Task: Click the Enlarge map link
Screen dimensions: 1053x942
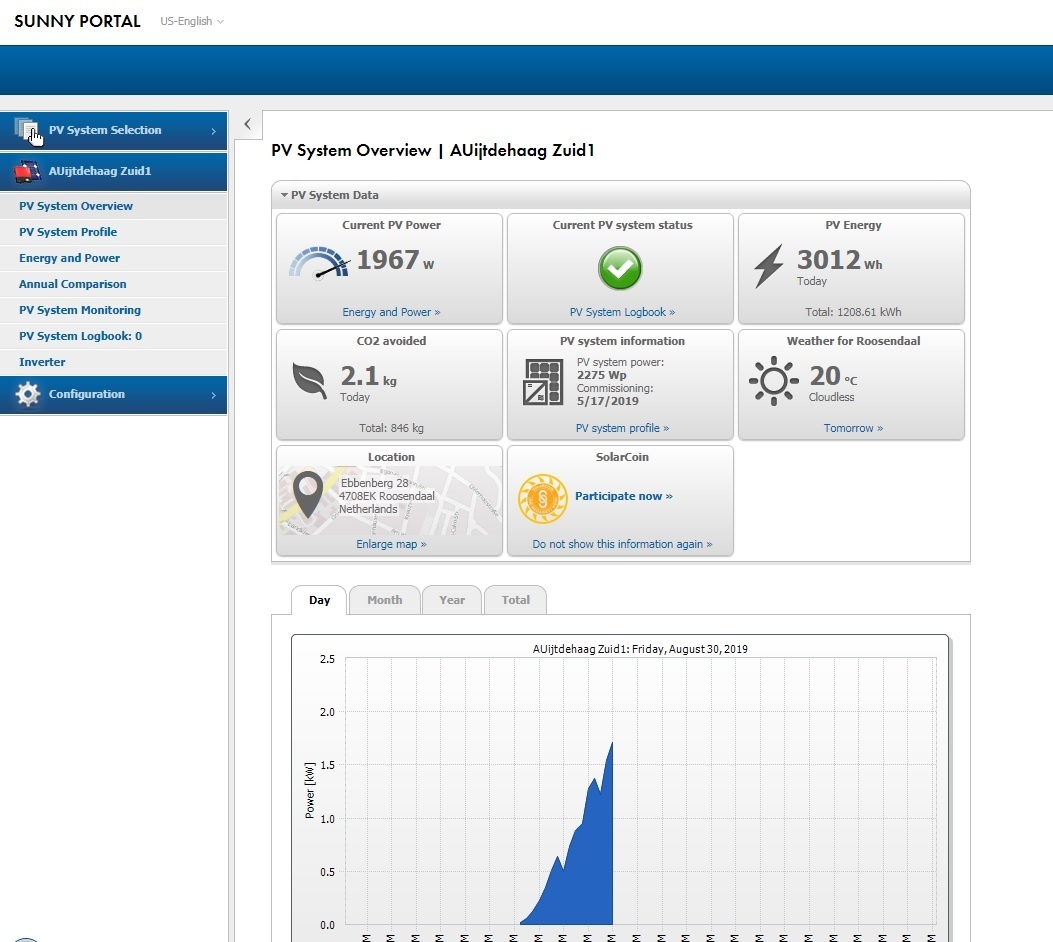Action: pyautogui.click(x=391, y=544)
